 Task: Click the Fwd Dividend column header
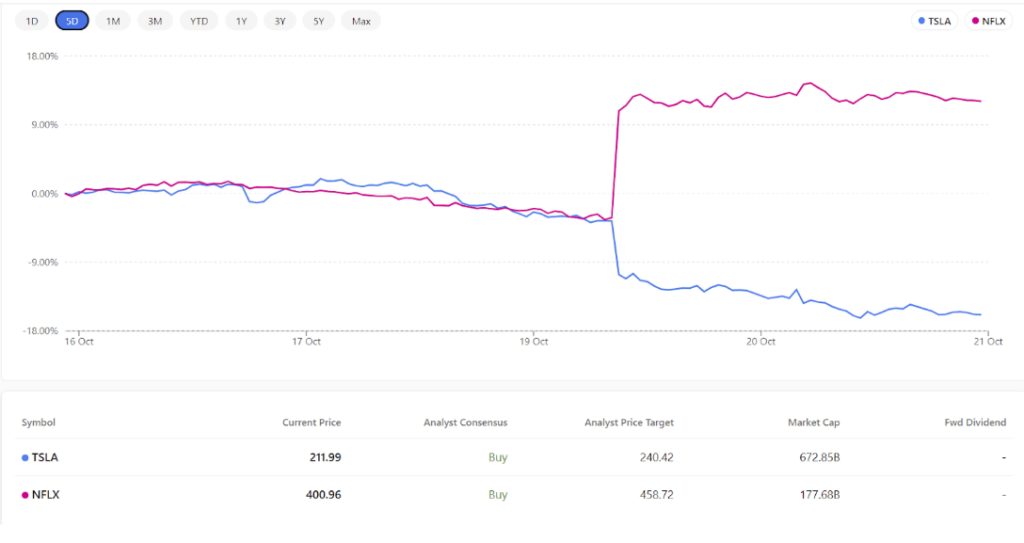[x=975, y=422]
